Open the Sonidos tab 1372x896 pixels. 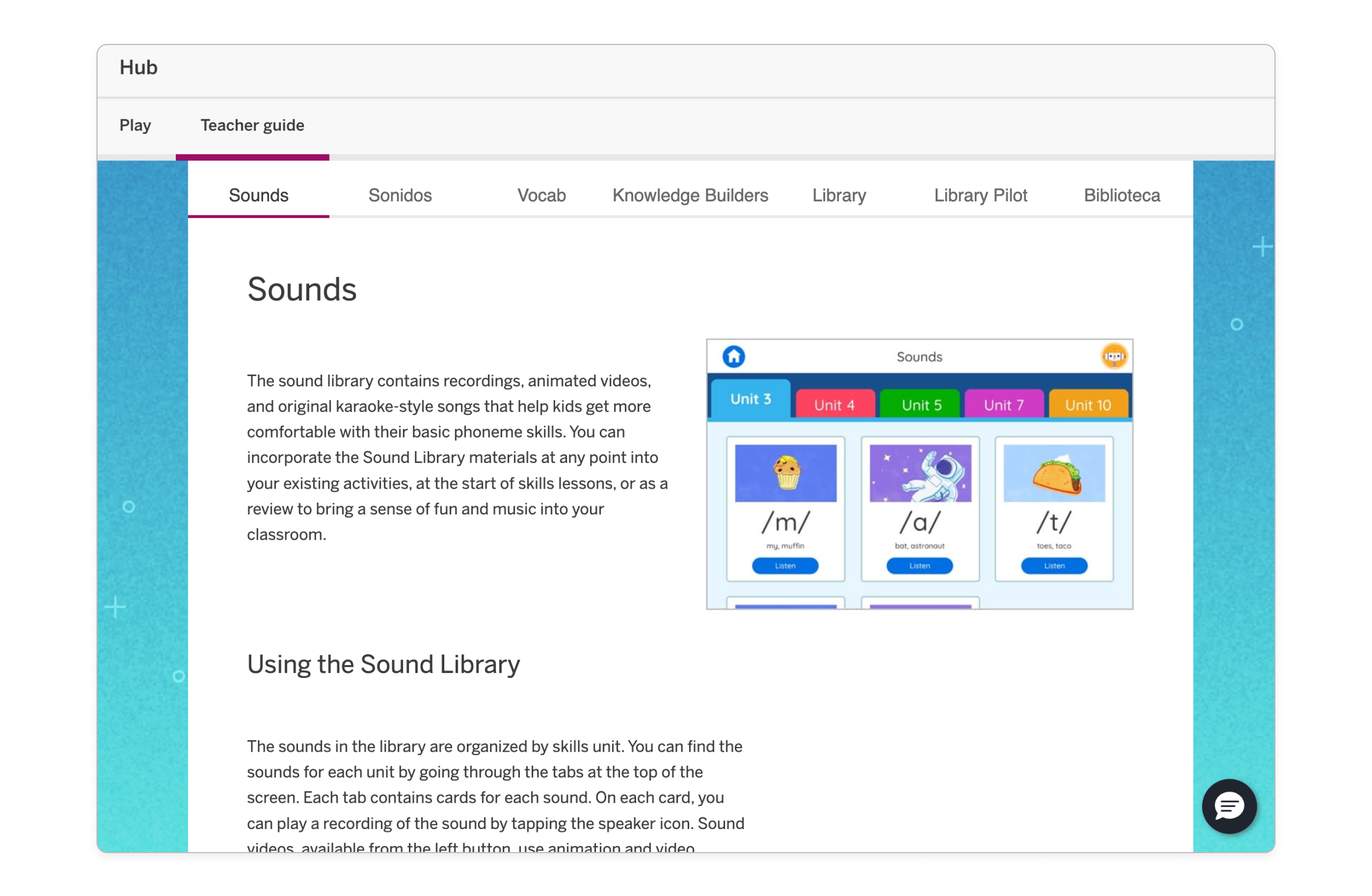(x=399, y=196)
